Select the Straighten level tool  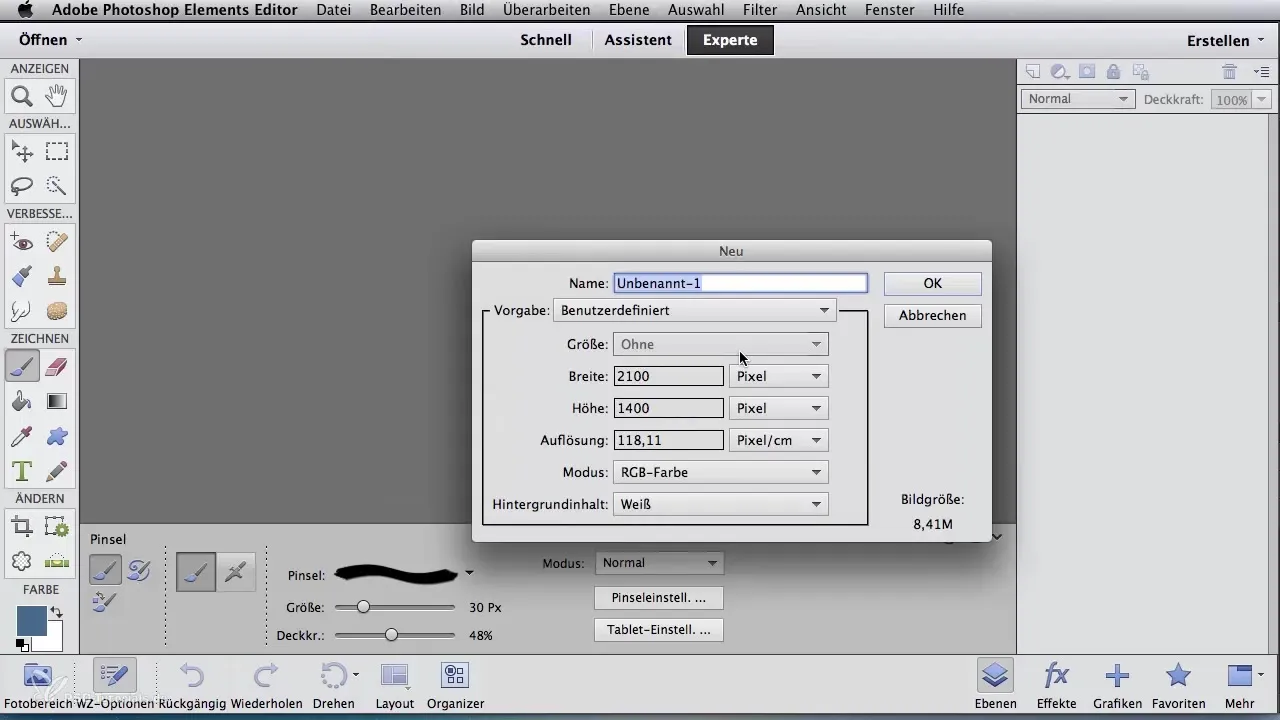pos(57,561)
